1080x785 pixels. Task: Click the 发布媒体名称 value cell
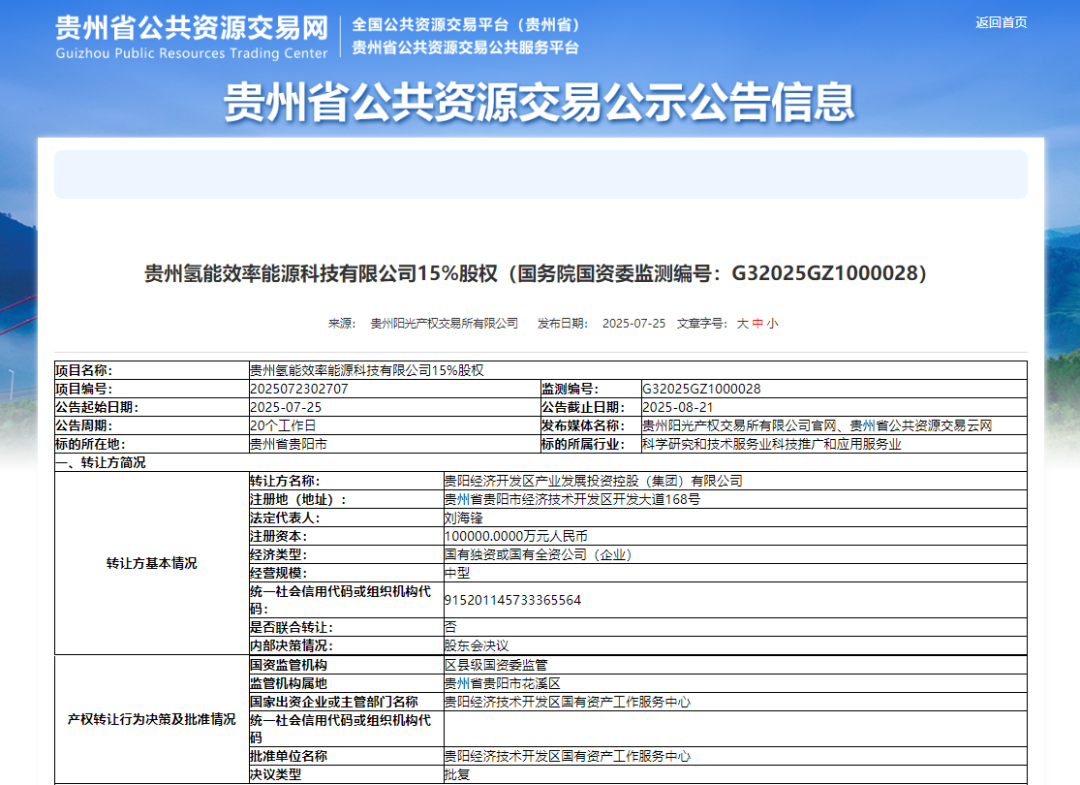[x=834, y=426]
